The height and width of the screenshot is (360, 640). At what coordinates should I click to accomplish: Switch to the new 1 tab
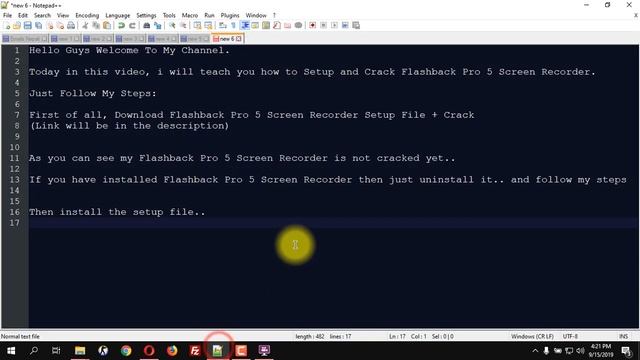[65, 39]
